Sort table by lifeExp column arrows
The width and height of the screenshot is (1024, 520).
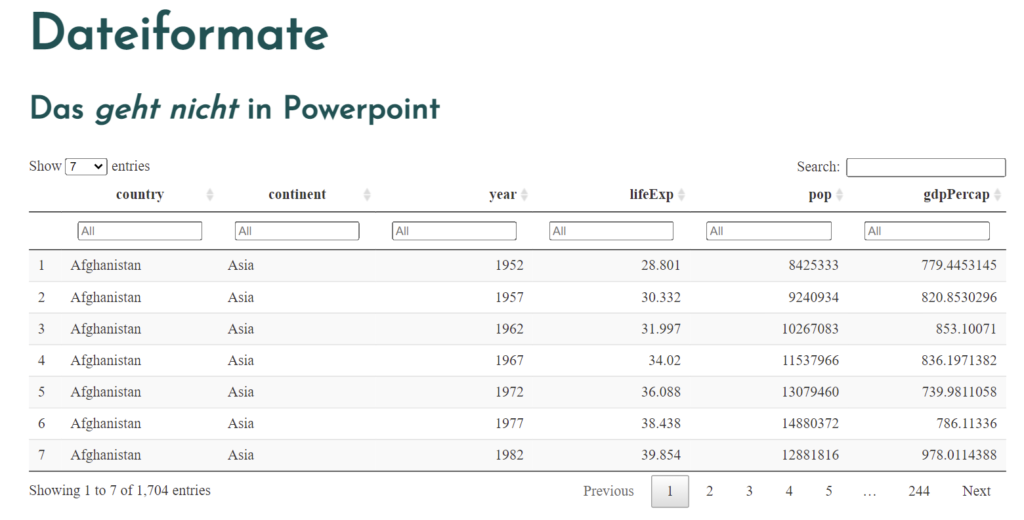click(681, 195)
